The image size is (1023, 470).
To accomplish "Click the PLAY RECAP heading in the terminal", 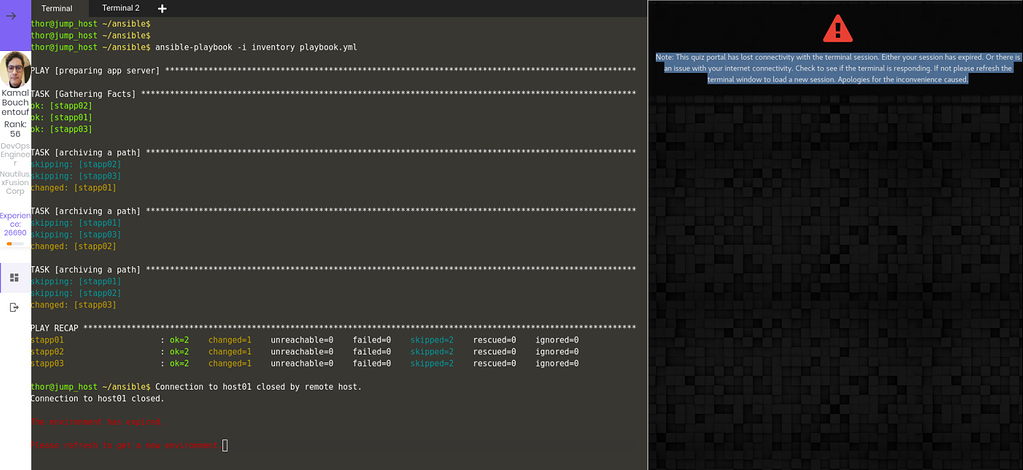I will click(x=57, y=328).
